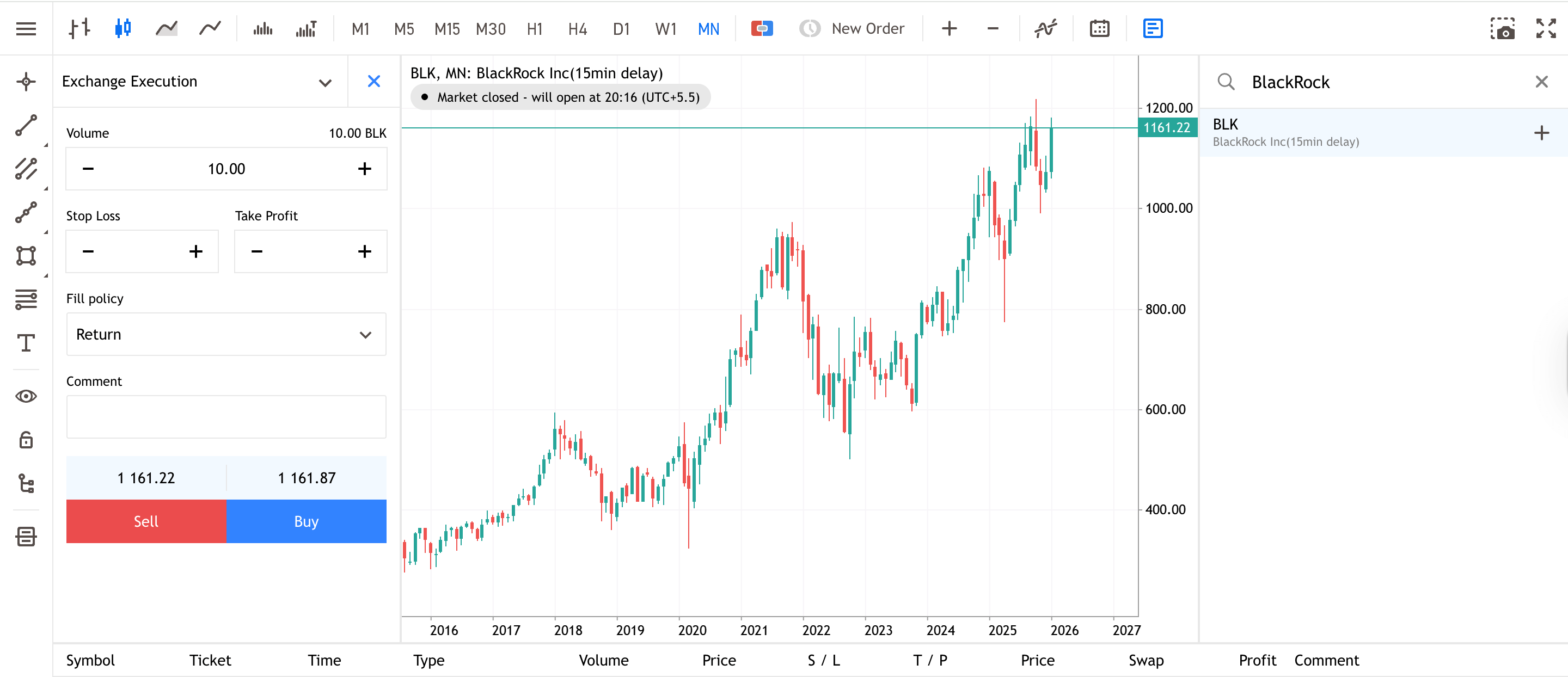This screenshot has width=1568, height=677.
Task: Click the Buy button
Action: [x=306, y=521]
